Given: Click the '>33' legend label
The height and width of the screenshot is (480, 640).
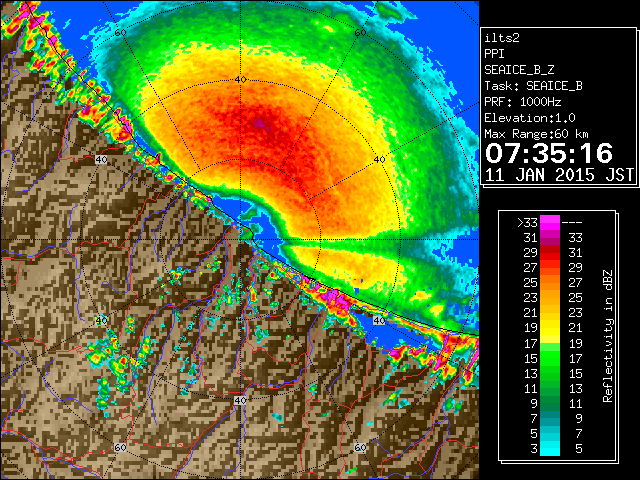Looking at the screenshot, I should click(x=527, y=223).
